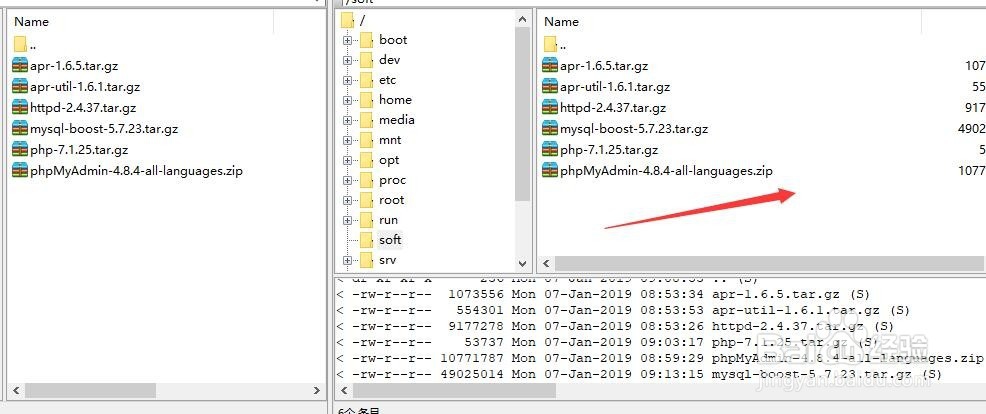Select phpMyAdmin zip archive icon in left pane
The image size is (986, 414).
[x=20, y=171]
